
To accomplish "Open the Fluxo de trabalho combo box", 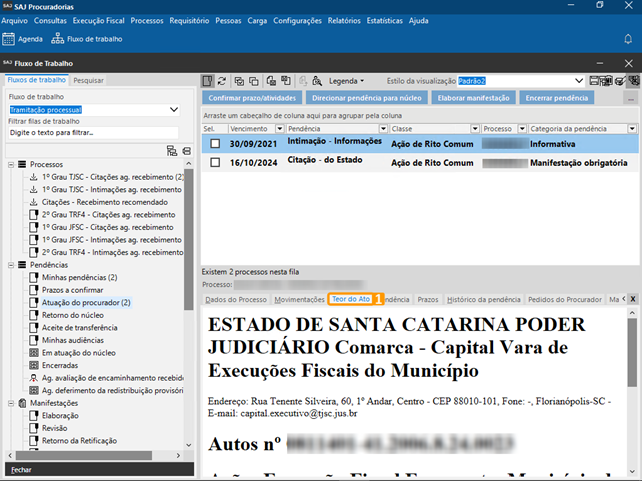I will (x=174, y=110).
